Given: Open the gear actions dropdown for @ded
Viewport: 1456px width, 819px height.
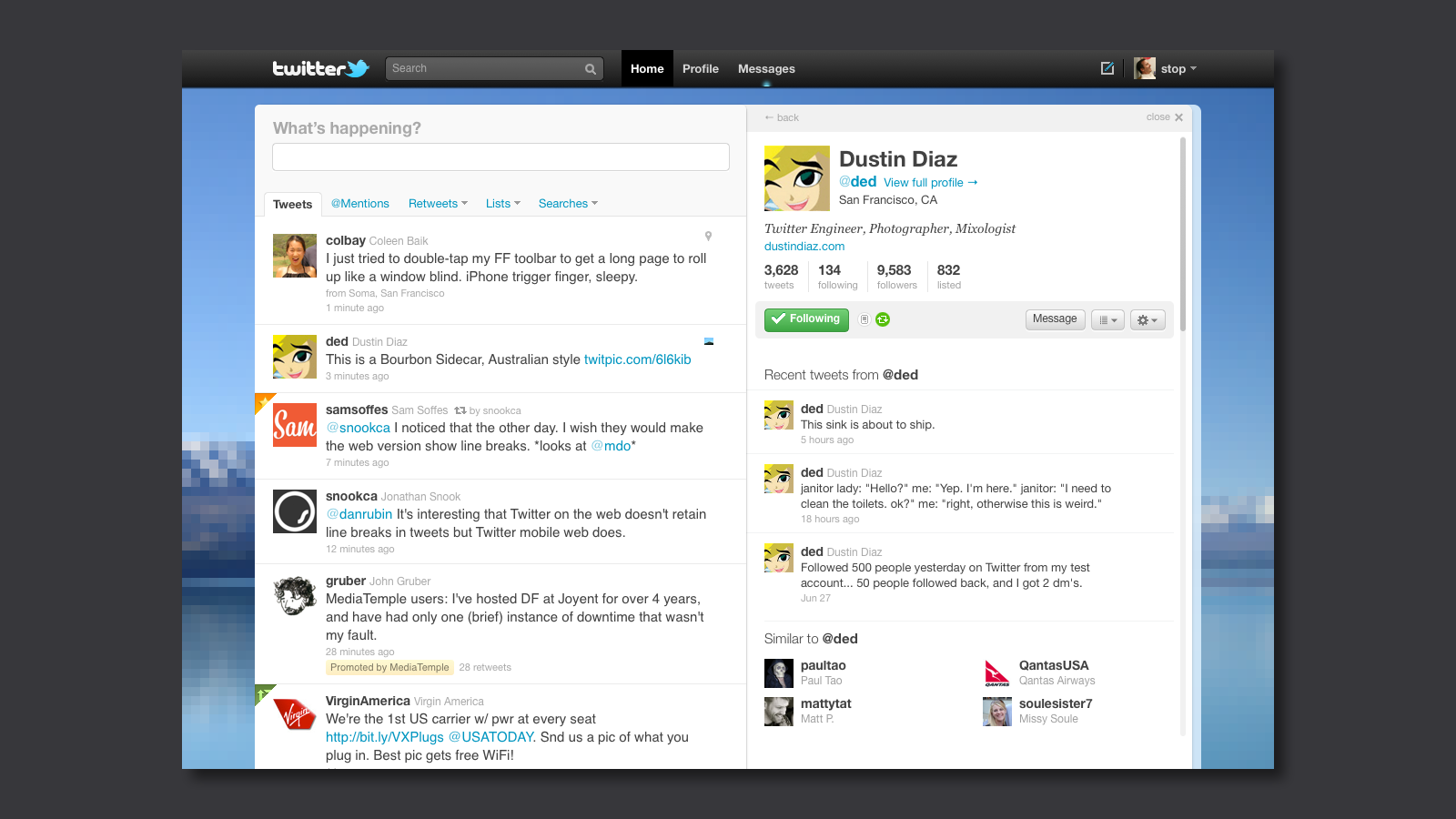Looking at the screenshot, I should pos(1148,320).
